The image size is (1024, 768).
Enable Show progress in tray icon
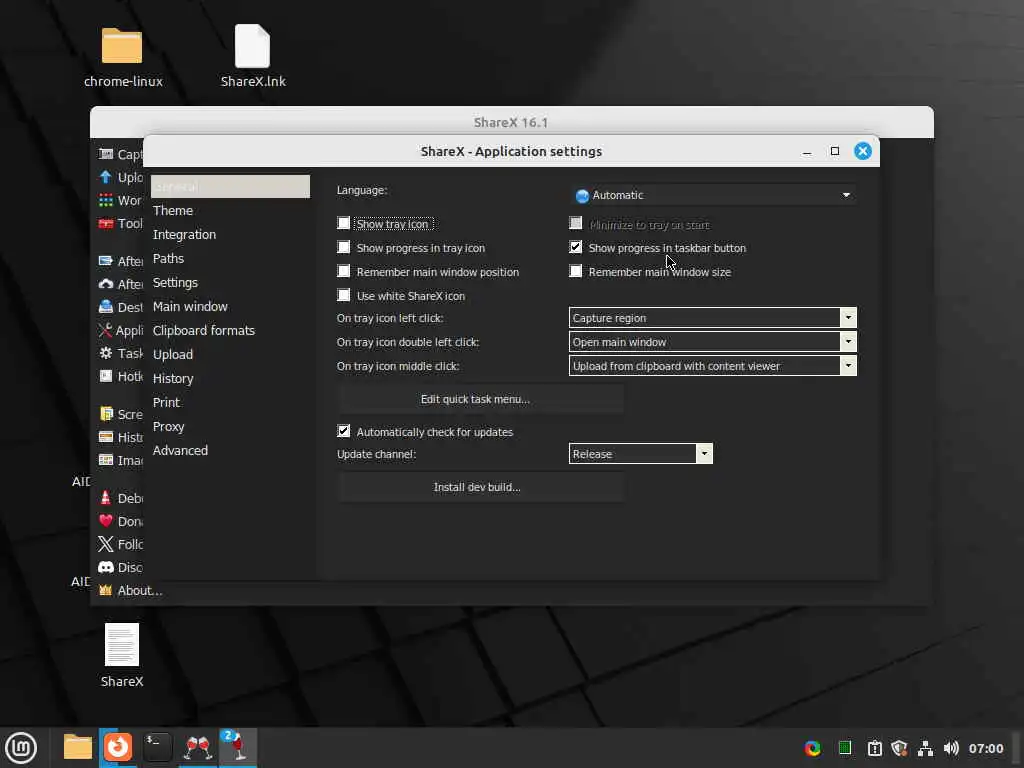[x=344, y=248]
